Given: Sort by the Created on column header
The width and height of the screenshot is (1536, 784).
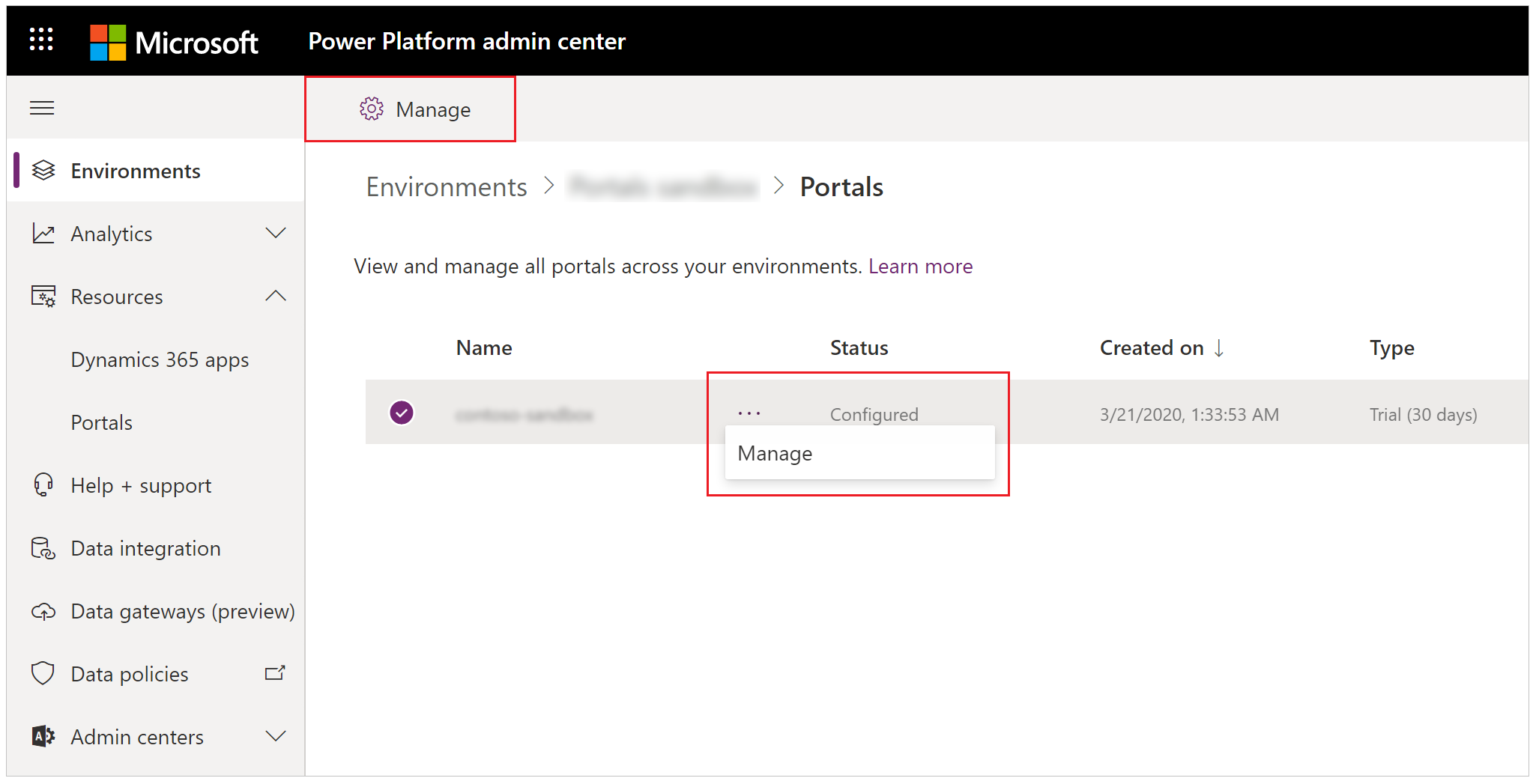Looking at the screenshot, I should point(1152,348).
